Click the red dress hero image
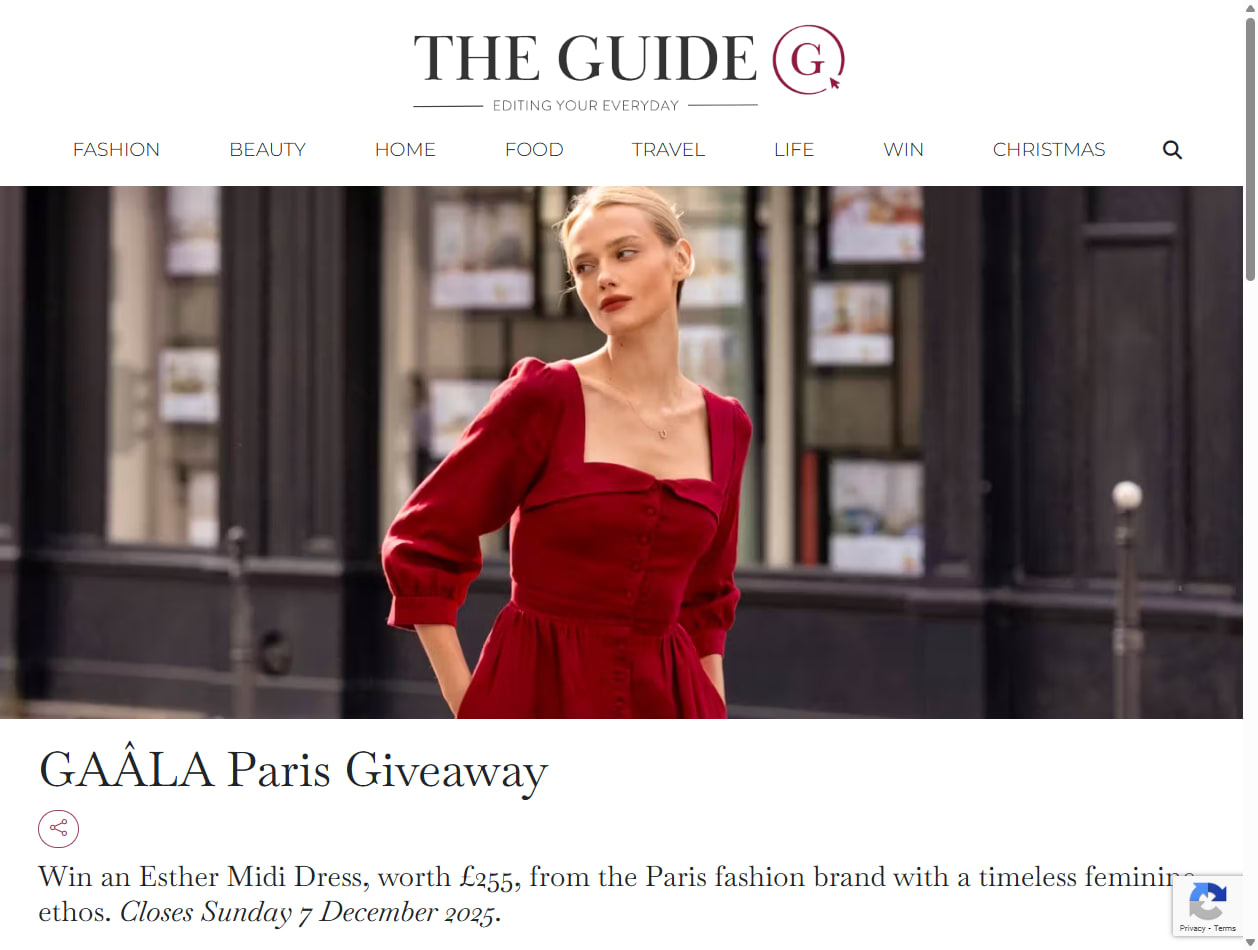 (621, 452)
